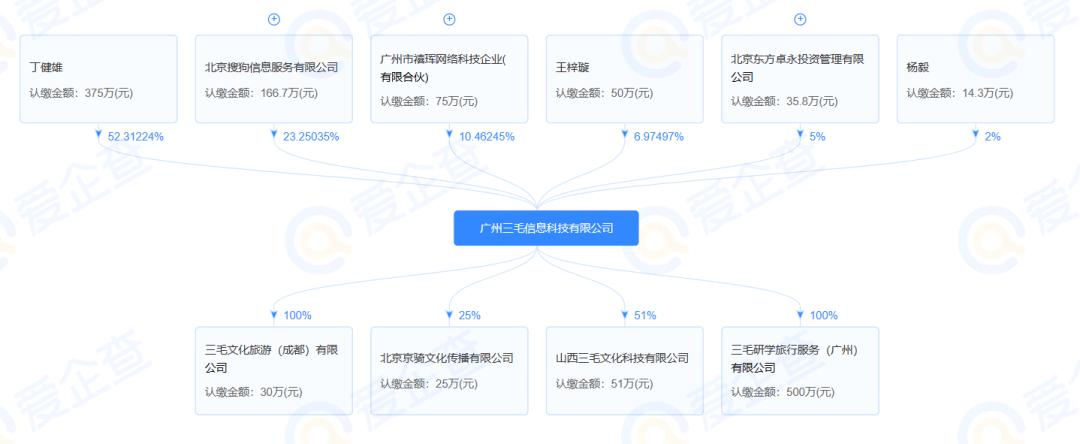Click the 5% share label under 北京东方卓永

pyautogui.click(x=817, y=136)
